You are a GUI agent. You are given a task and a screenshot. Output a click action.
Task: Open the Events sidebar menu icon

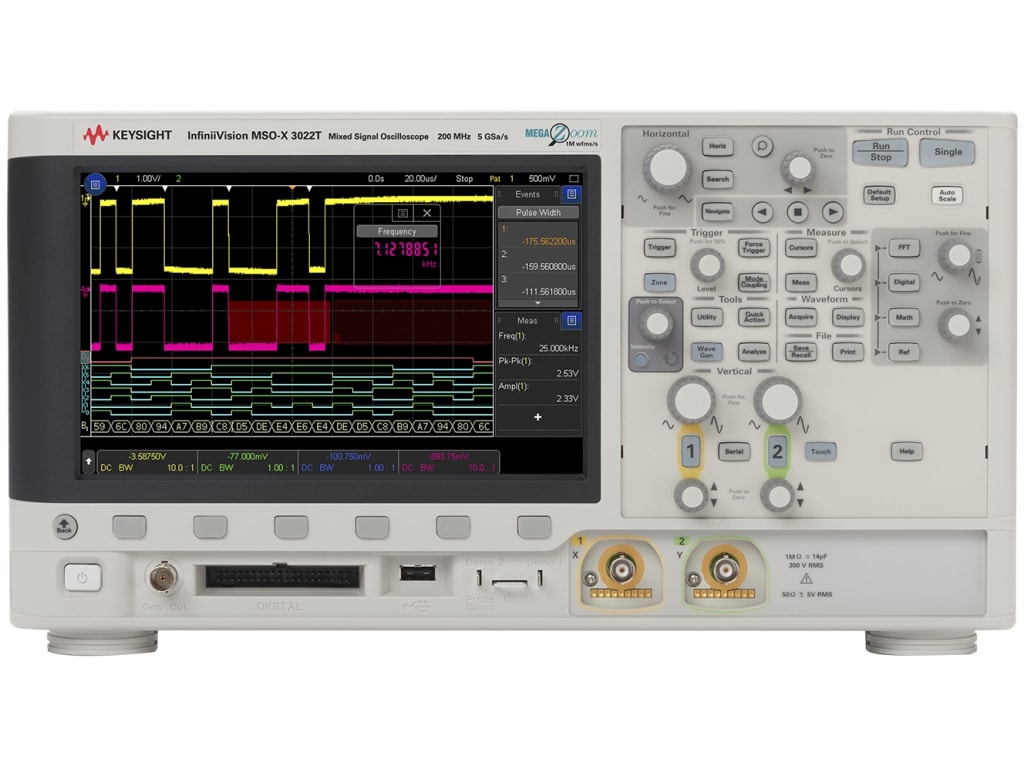(x=571, y=194)
